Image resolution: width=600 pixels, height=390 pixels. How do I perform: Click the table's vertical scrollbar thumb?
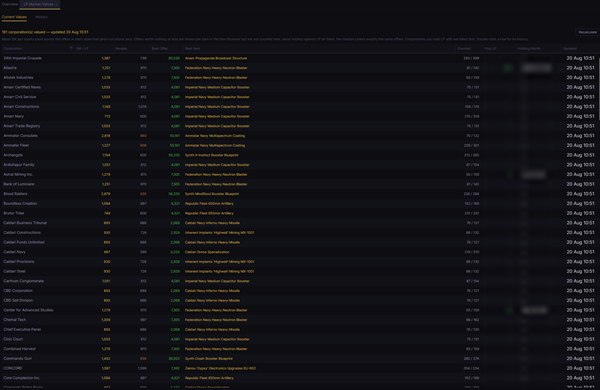pos(599,89)
